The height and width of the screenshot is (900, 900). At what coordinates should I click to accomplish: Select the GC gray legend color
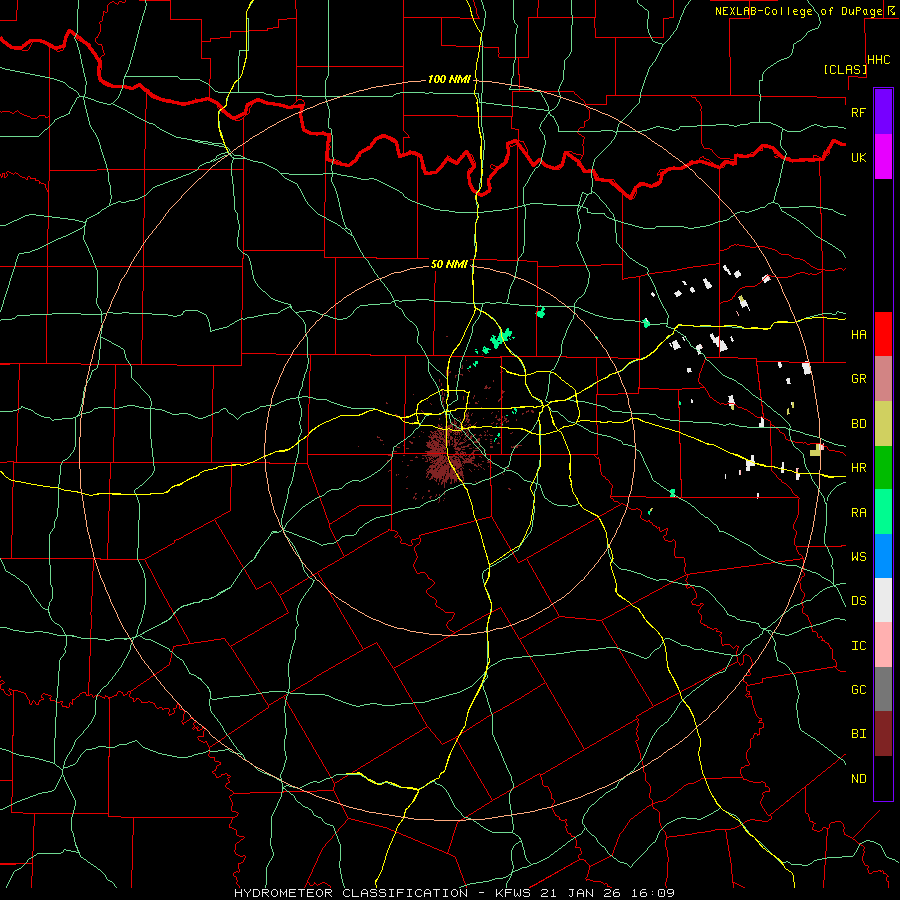883,689
